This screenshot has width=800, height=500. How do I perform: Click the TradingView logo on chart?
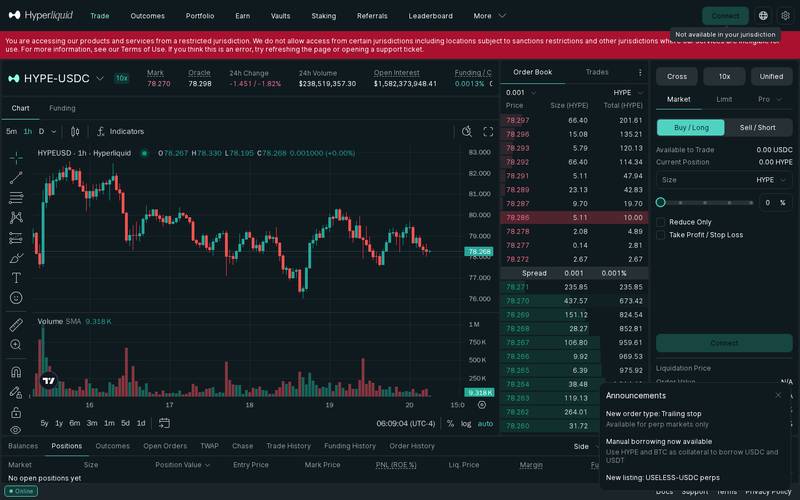[49, 381]
